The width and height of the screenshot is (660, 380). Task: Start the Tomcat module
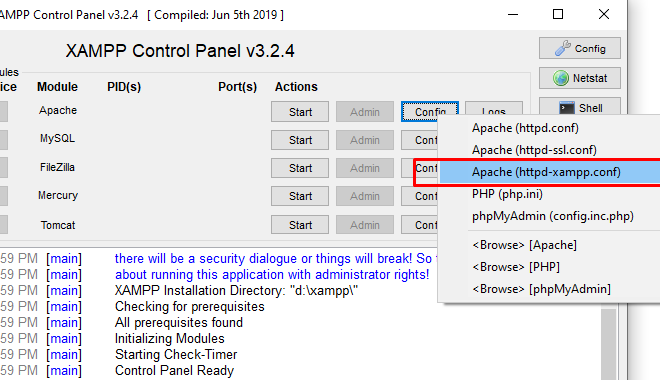point(300,225)
